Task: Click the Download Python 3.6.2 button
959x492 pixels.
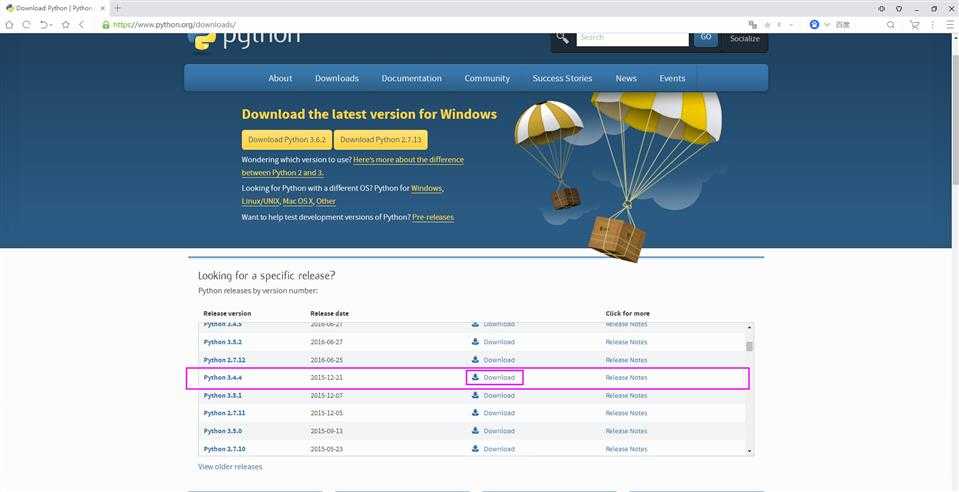Action: point(287,140)
